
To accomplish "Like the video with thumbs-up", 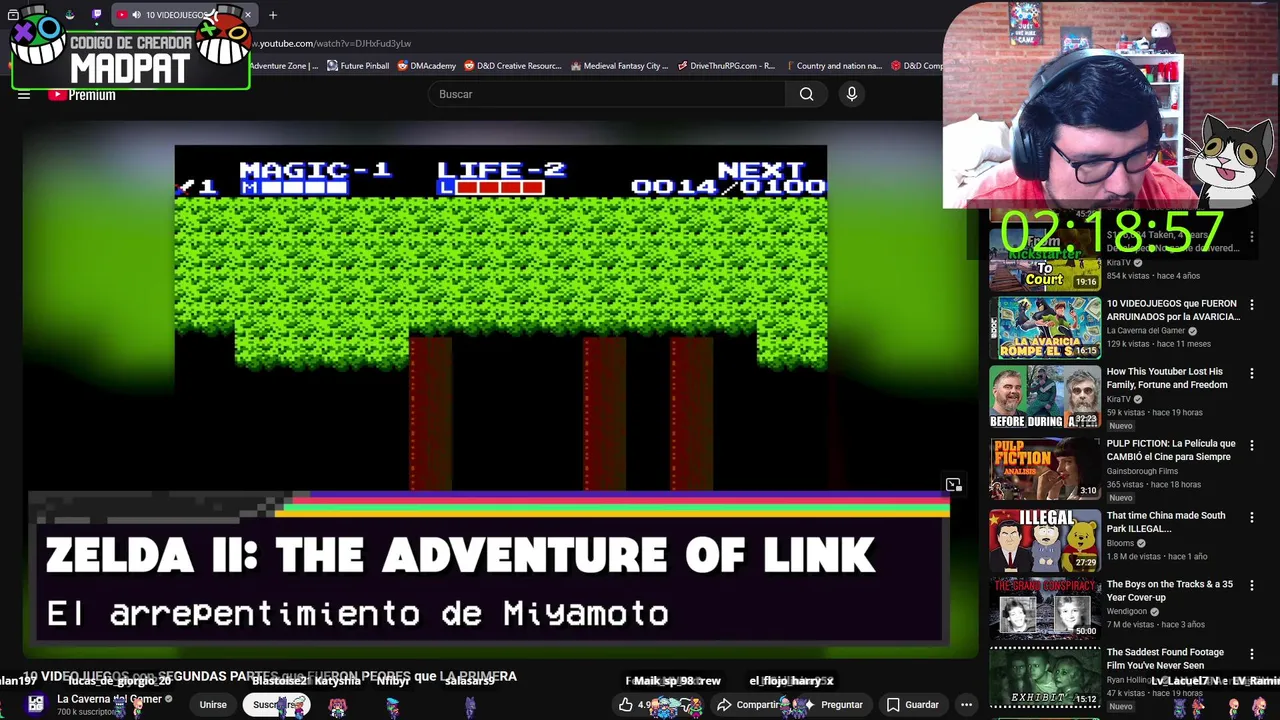I will (626, 705).
